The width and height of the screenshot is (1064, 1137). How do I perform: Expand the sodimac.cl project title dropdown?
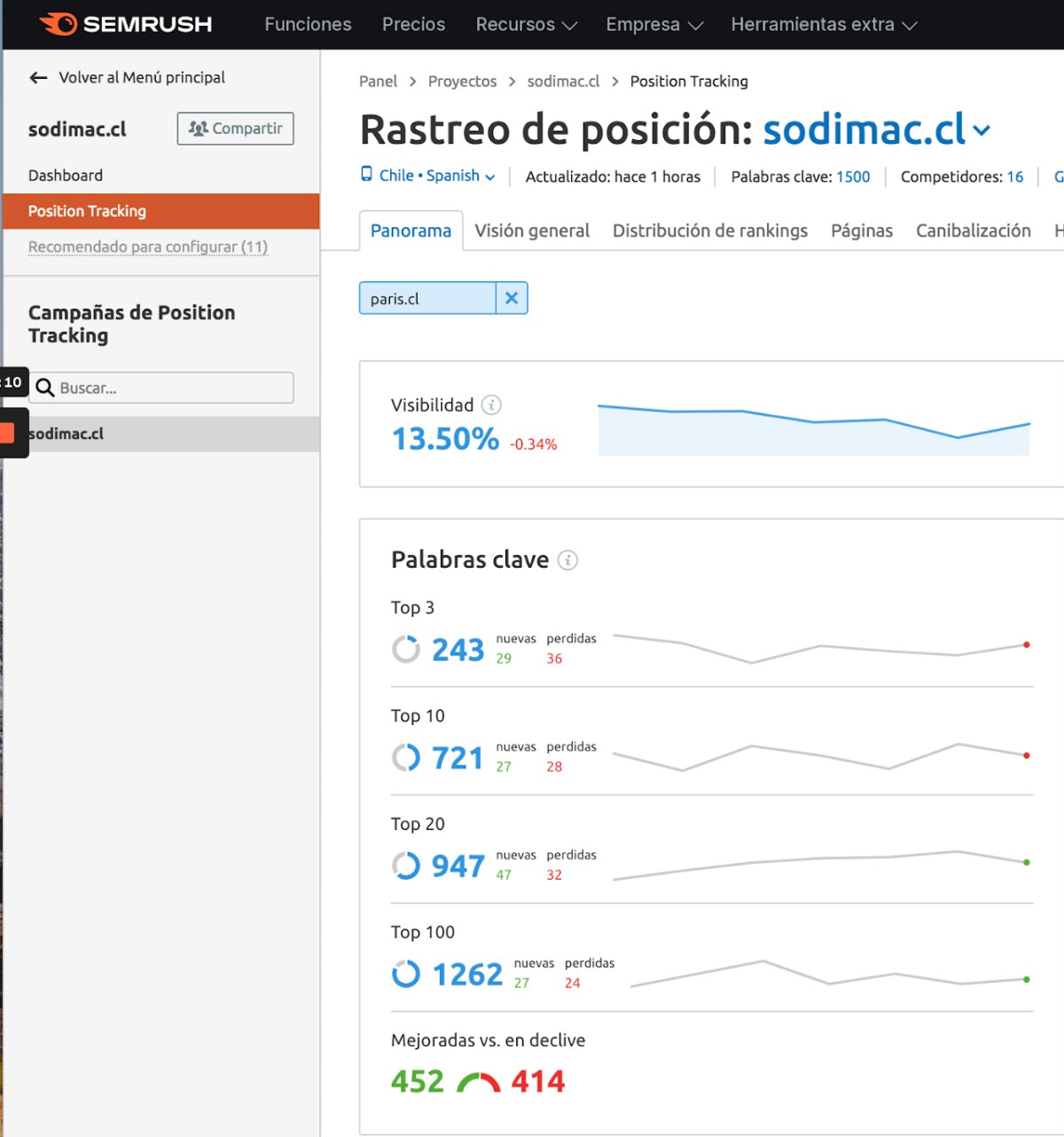981,131
